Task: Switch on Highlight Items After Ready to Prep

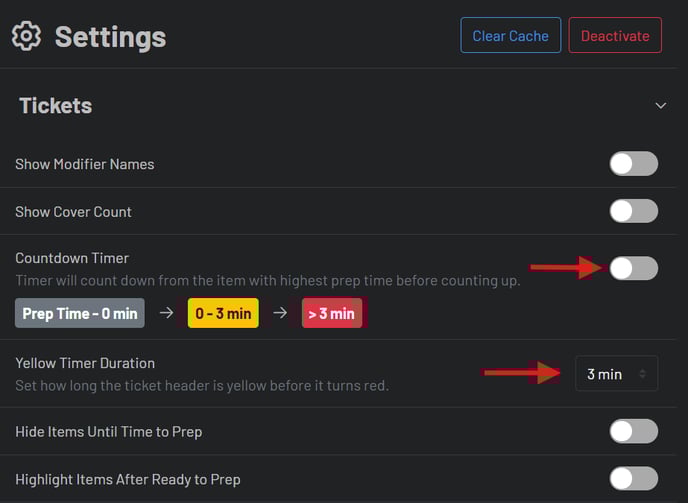Action: [633, 479]
